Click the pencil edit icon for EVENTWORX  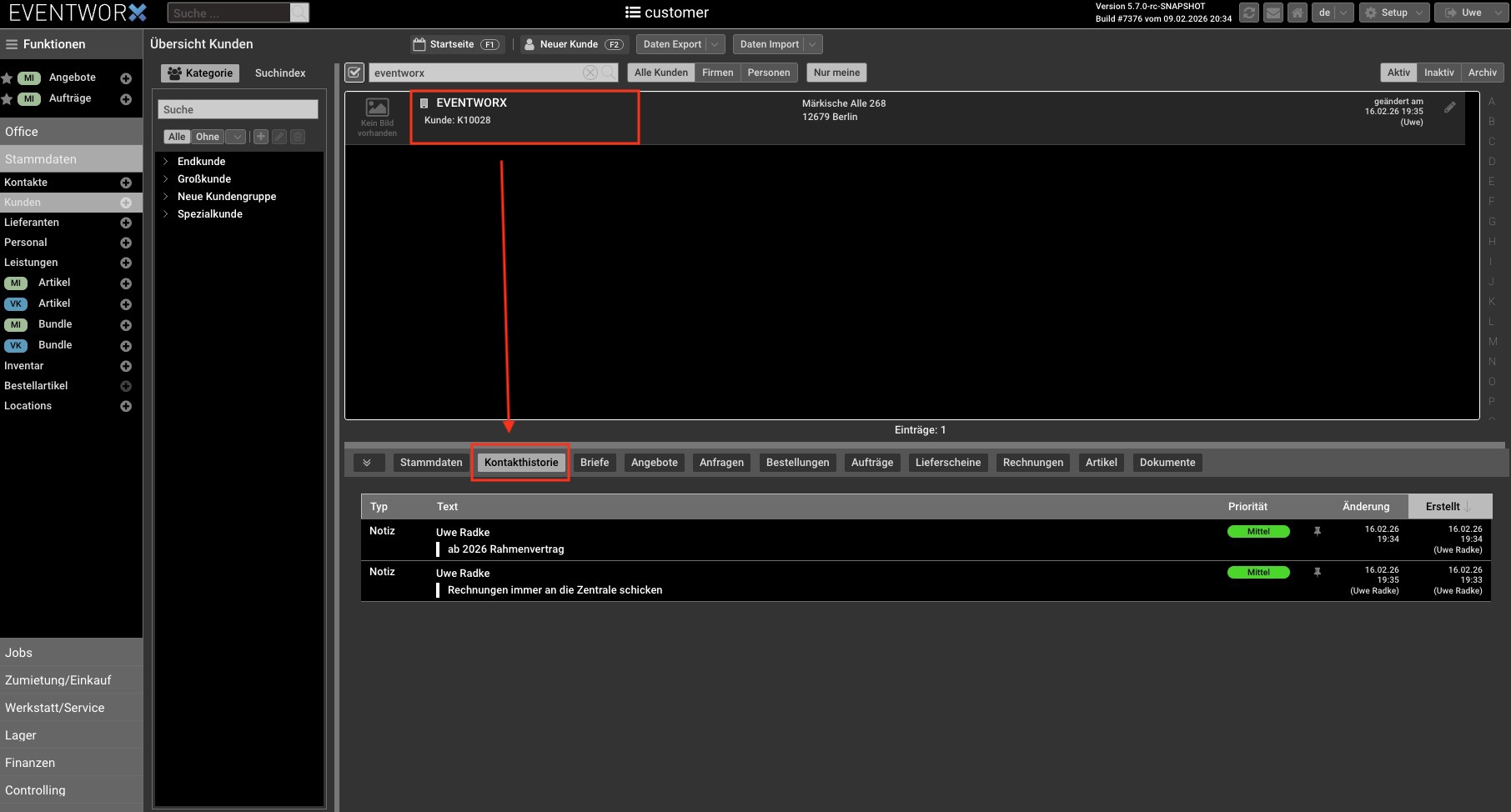(x=1450, y=108)
